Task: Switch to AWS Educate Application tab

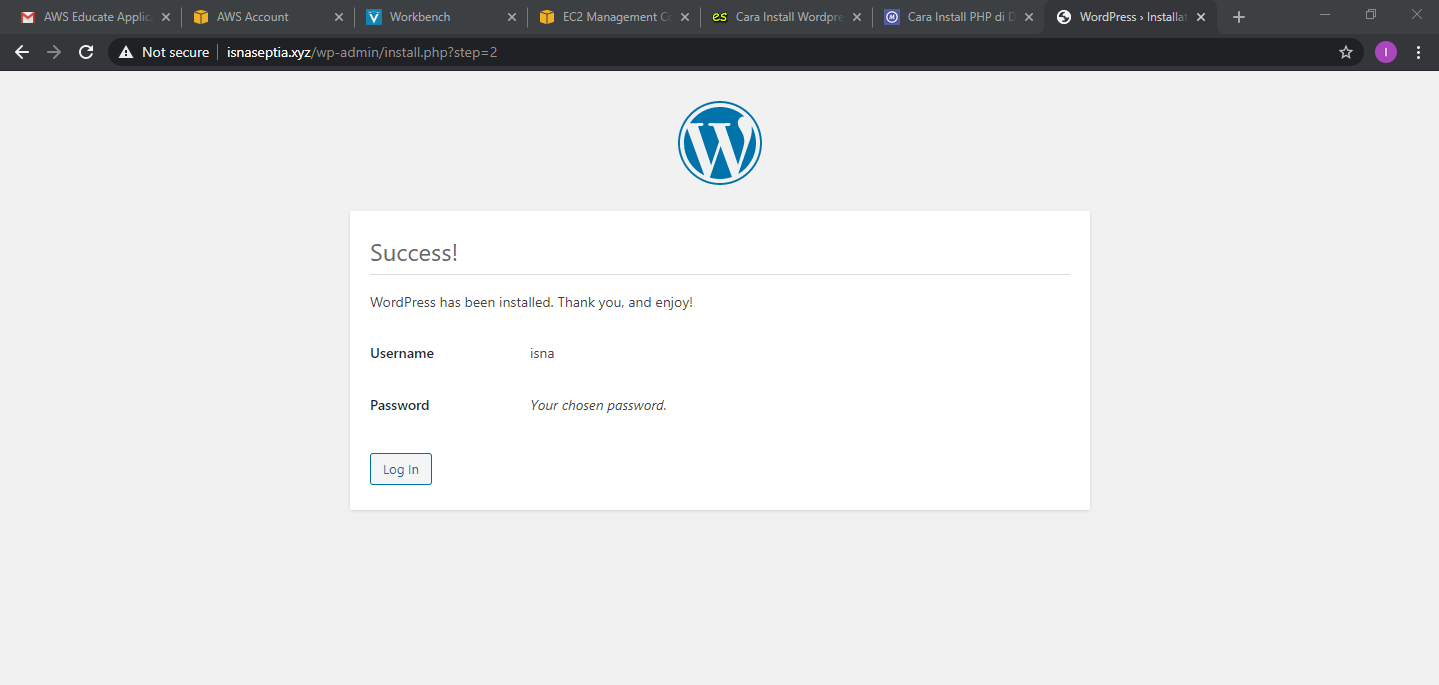Action: click(x=94, y=17)
